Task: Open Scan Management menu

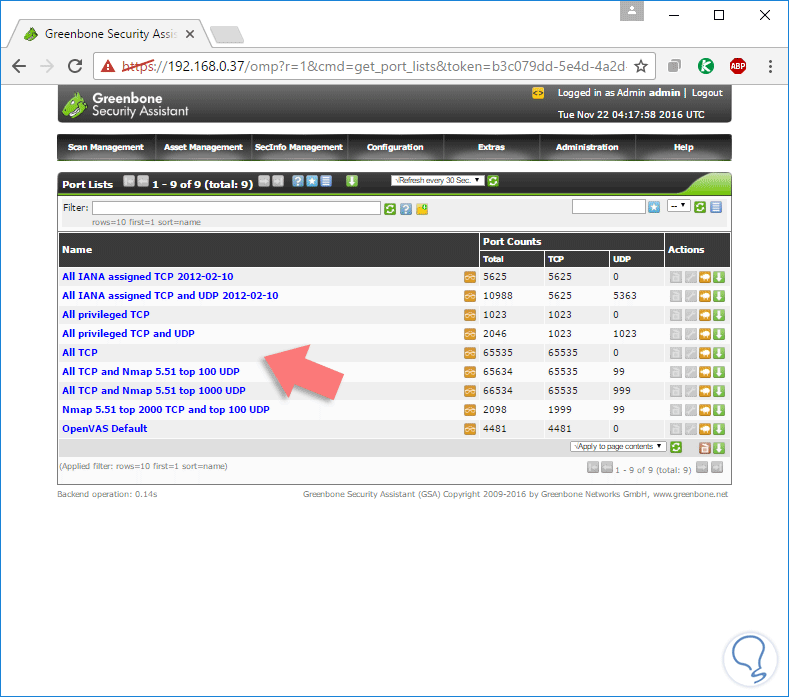Action: (106, 147)
